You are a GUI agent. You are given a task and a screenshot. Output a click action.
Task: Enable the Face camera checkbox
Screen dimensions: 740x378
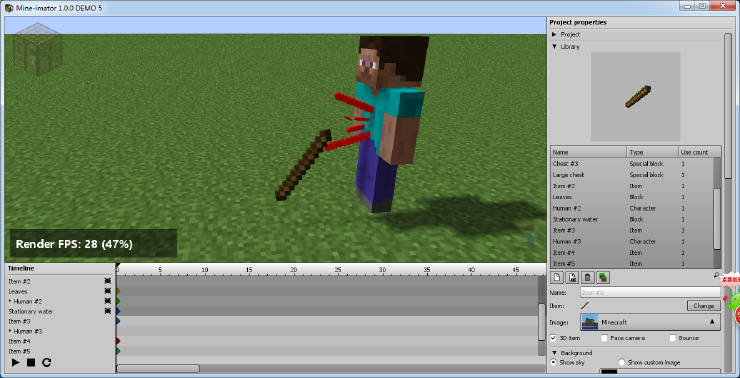pos(604,338)
